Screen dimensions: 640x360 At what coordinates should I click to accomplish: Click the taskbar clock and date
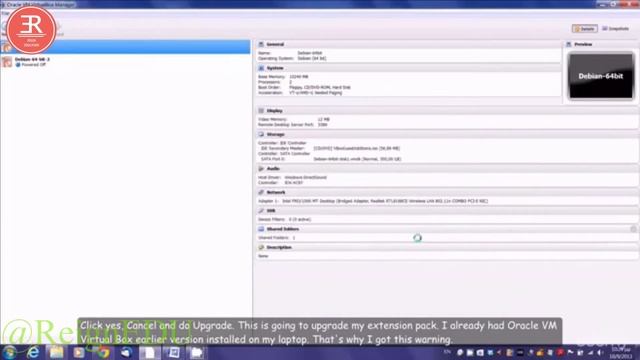coord(621,353)
